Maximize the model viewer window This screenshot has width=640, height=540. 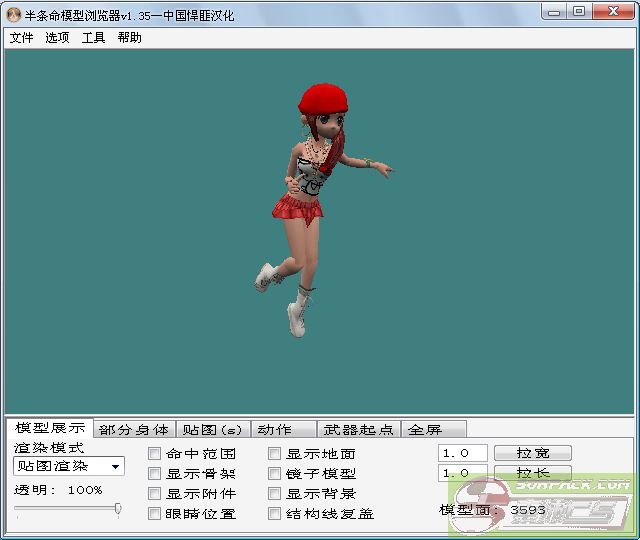click(x=579, y=11)
